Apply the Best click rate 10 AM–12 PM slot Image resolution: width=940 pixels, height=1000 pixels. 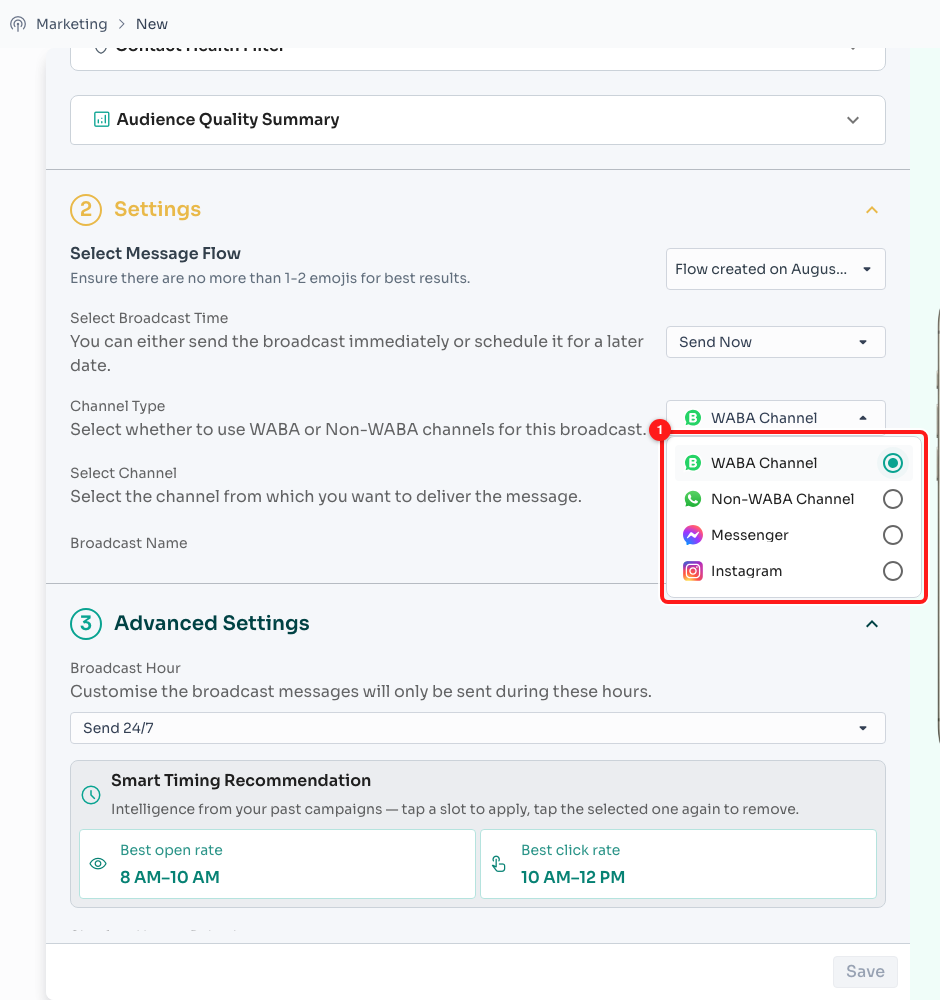point(679,864)
